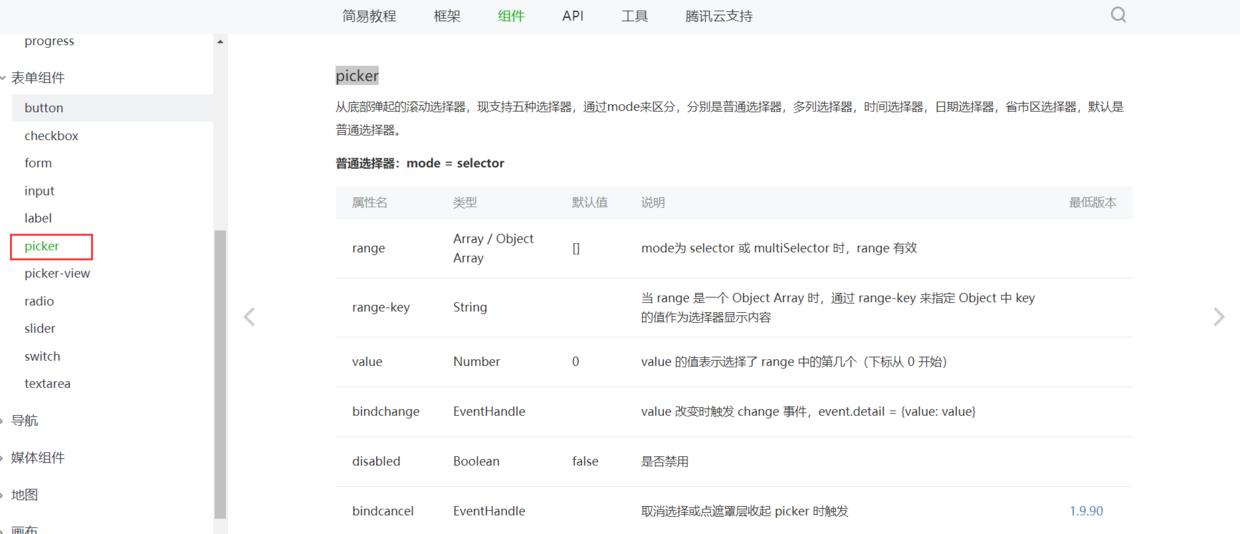This screenshot has height=534, width=1240.
Task: Select the 组件 tab
Action: (511, 16)
